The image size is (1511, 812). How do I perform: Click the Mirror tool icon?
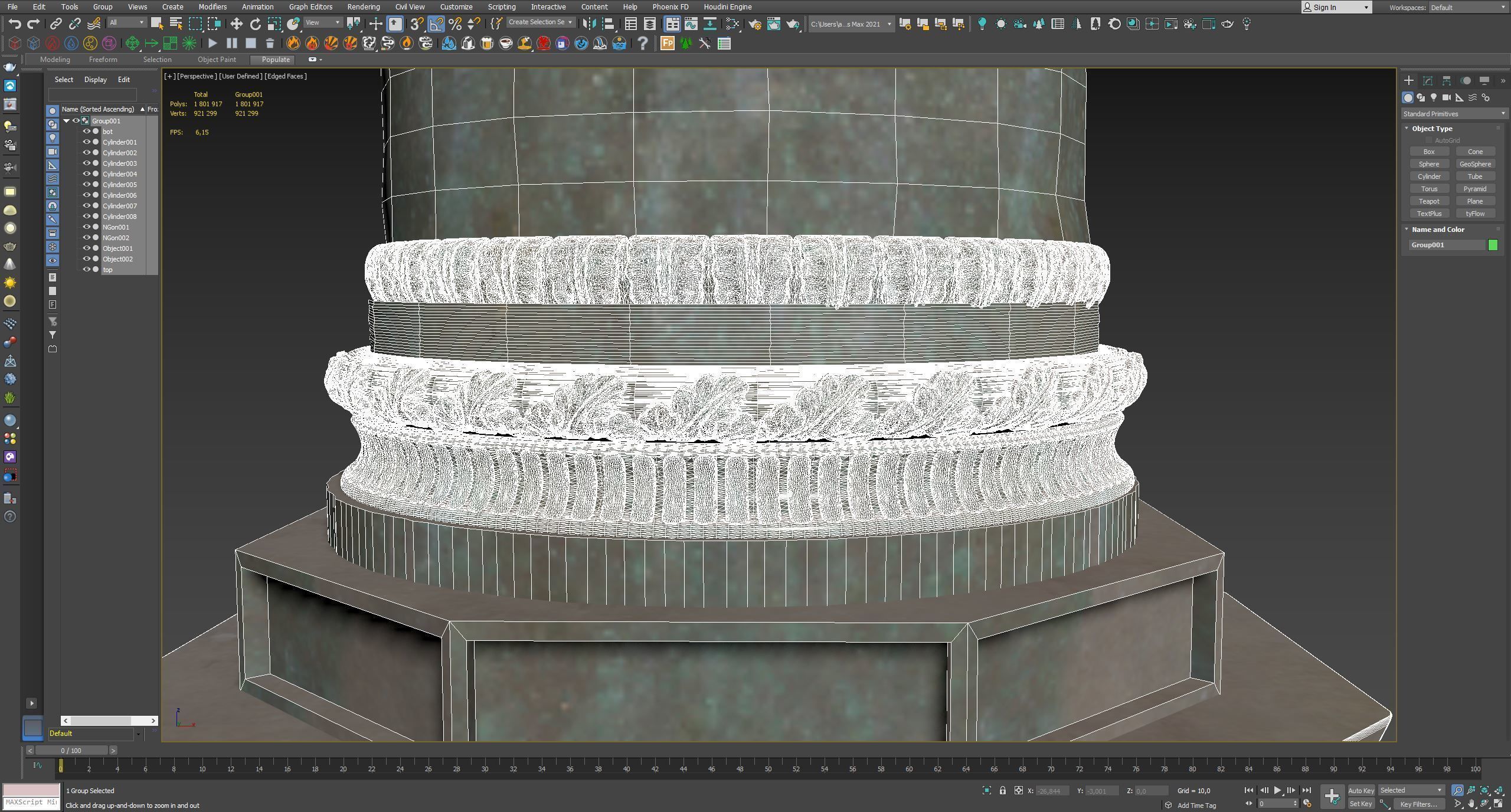[x=588, y=24]
